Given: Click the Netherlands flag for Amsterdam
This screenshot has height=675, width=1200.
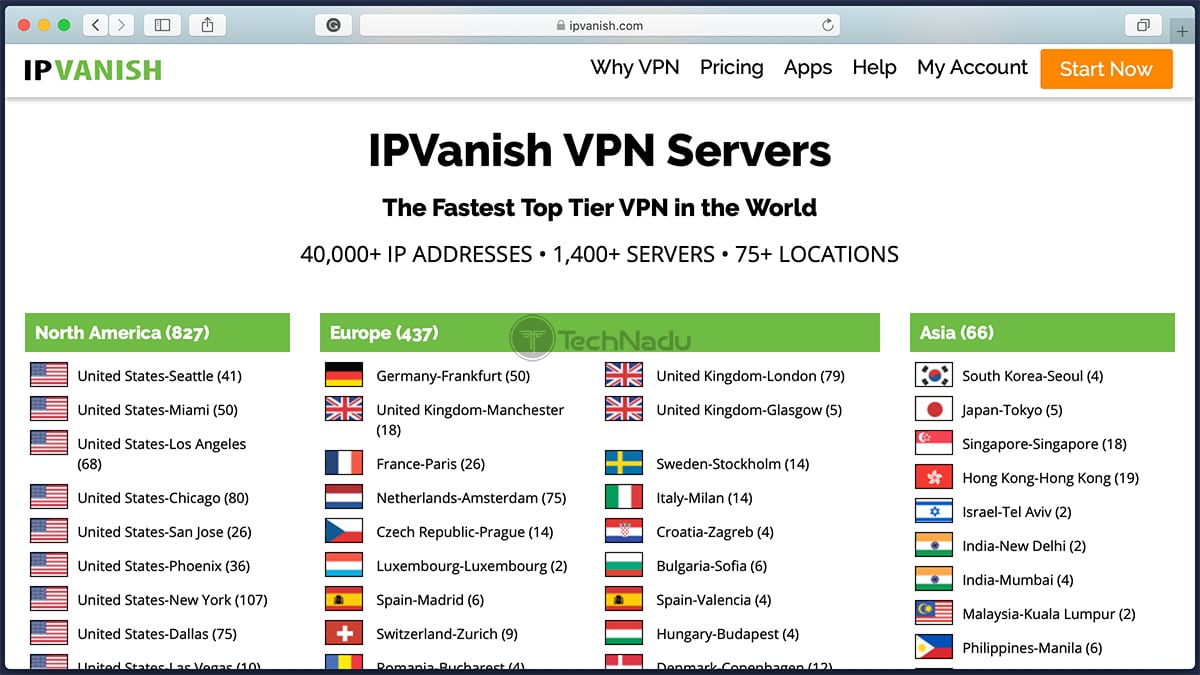Looking at the screenshot, I should [344, 498].
